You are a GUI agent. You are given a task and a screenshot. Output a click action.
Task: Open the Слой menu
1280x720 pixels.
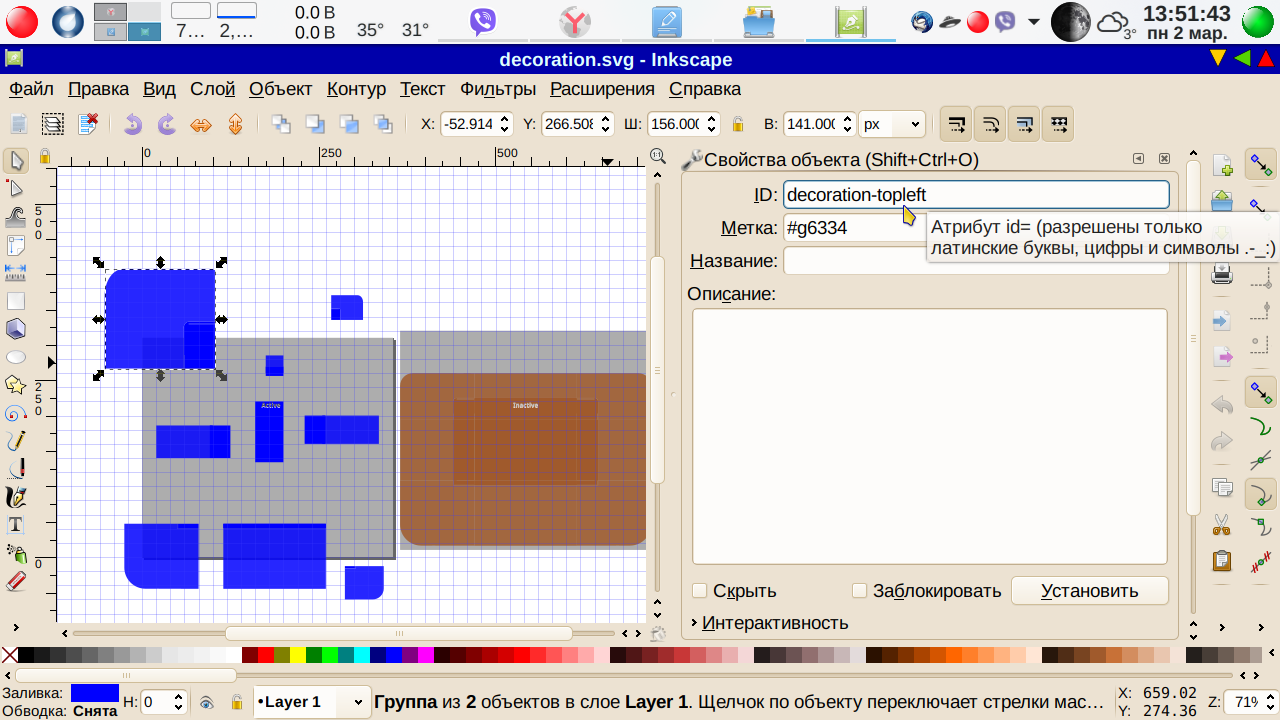pos(212,89)
